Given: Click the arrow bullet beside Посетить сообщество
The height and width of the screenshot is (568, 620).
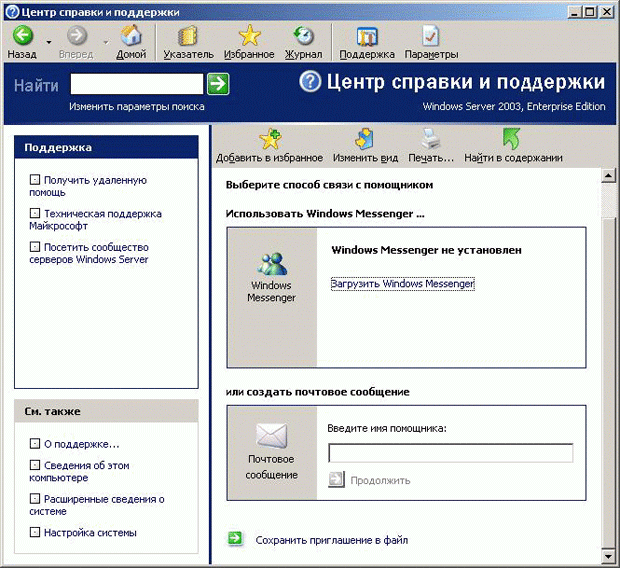Looking at the screenshot, I should pos(35,247).
